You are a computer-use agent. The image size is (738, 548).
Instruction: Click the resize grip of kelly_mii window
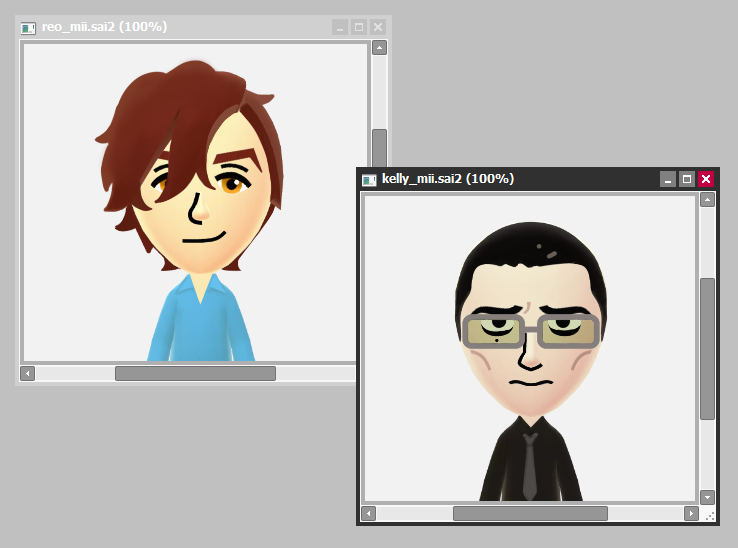(710, 516)
